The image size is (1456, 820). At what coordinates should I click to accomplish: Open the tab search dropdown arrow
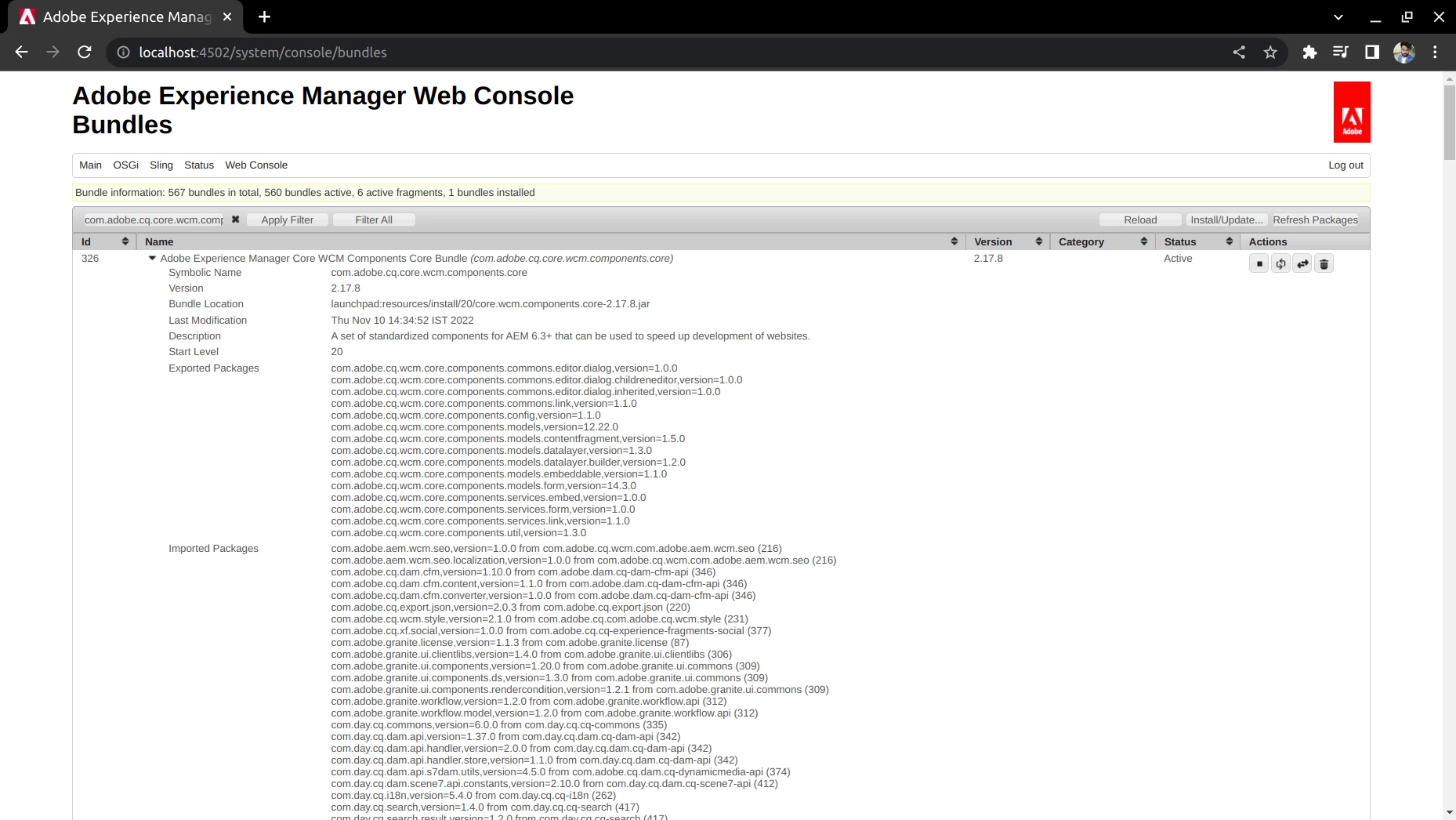pos(1338,16)
